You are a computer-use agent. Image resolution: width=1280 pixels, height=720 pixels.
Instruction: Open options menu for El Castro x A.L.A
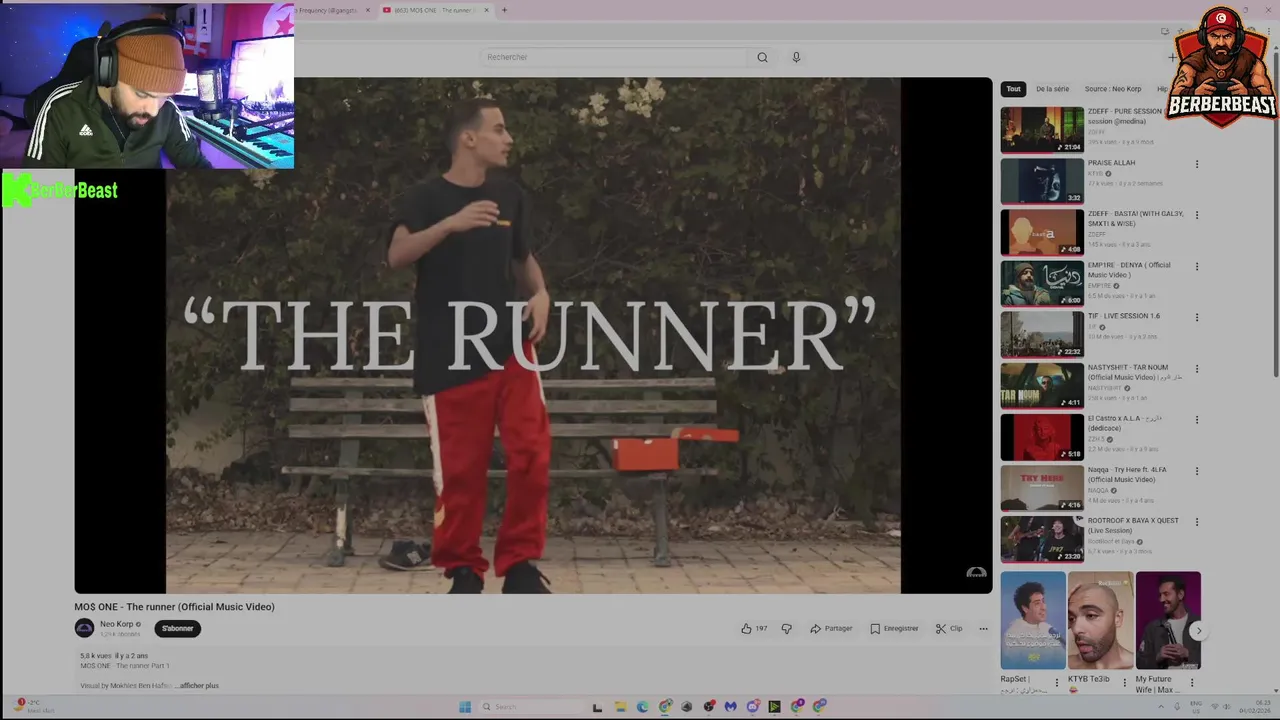tap(1196, 420)
